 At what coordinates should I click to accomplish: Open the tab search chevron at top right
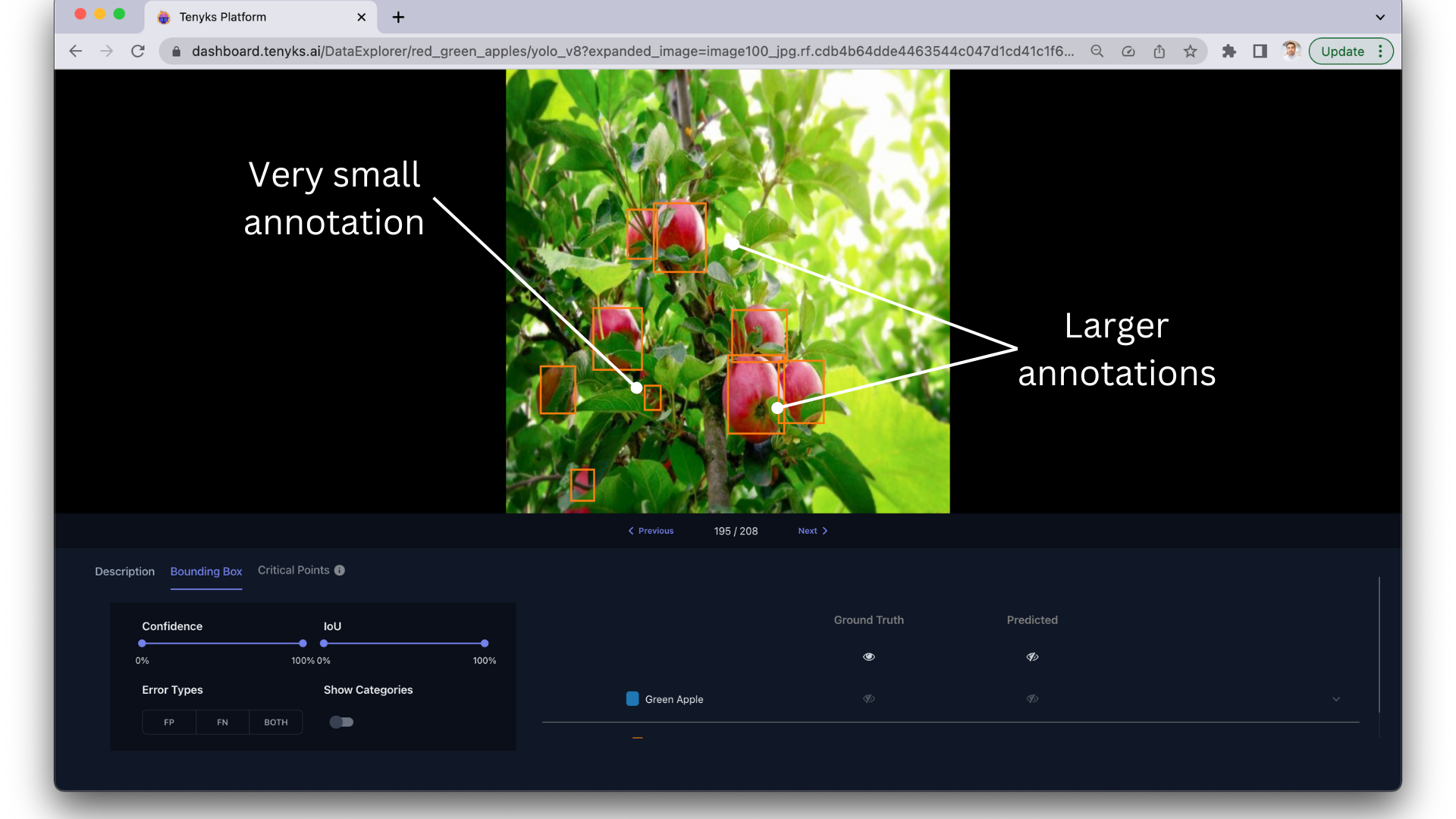pos(1380,17)
